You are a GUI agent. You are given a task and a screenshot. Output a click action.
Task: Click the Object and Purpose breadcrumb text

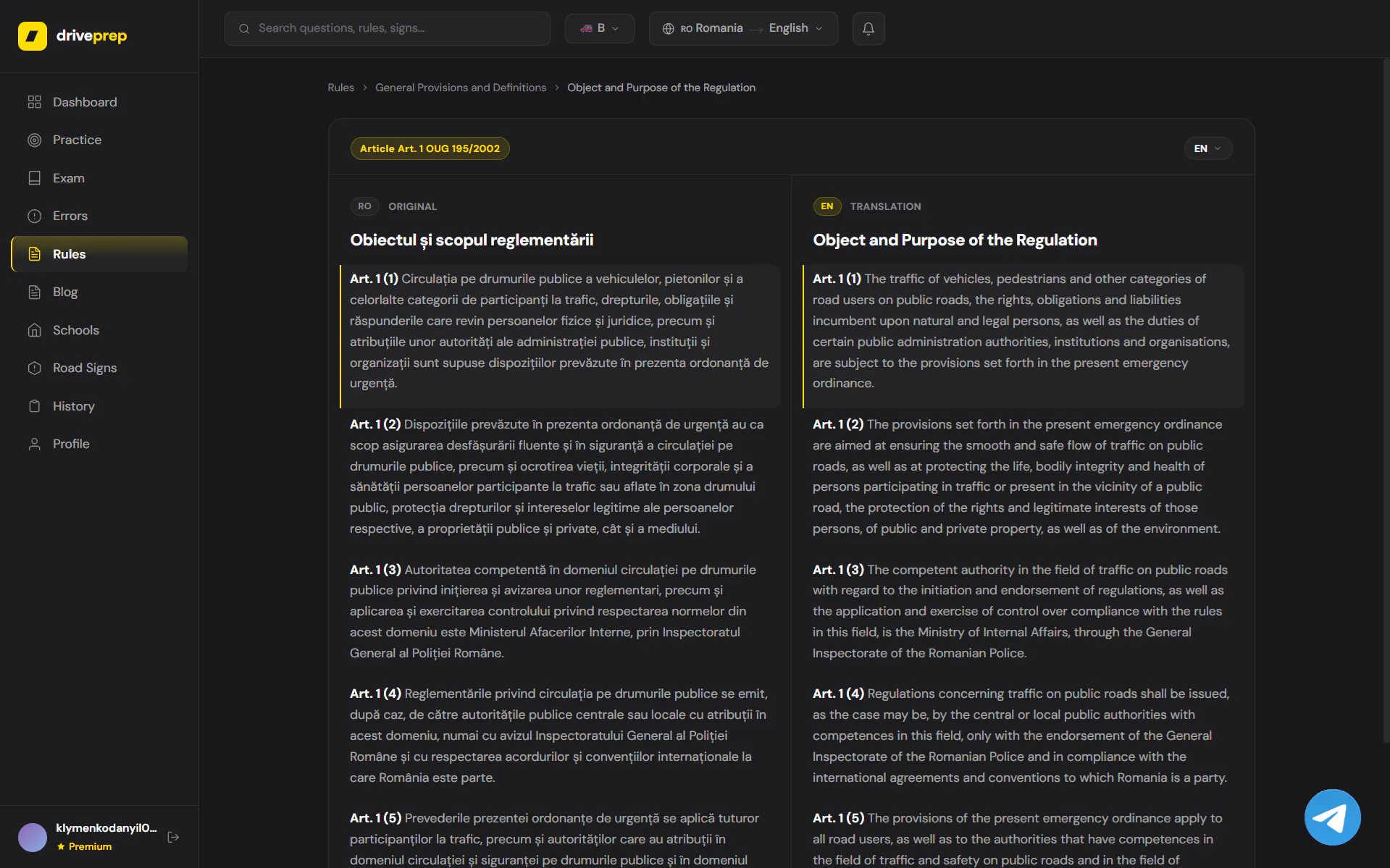tap(661, 88)
